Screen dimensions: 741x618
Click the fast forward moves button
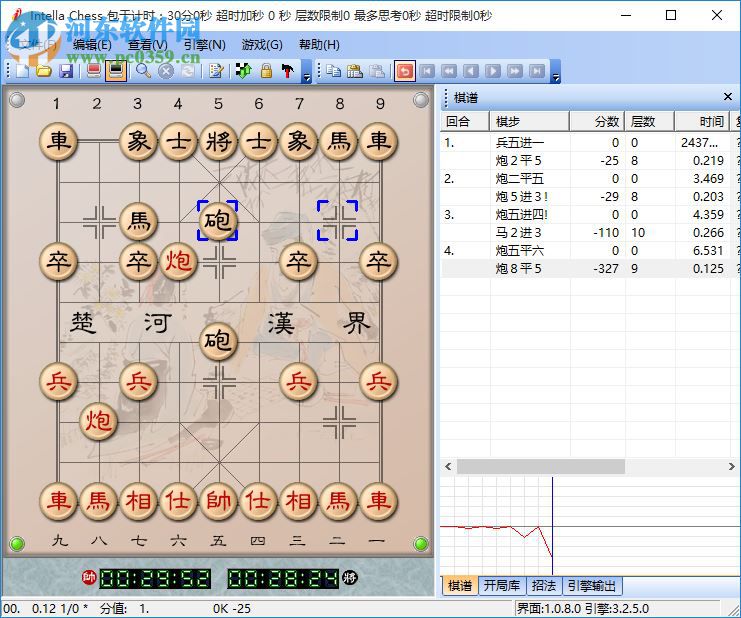click(x=515, y=71)
